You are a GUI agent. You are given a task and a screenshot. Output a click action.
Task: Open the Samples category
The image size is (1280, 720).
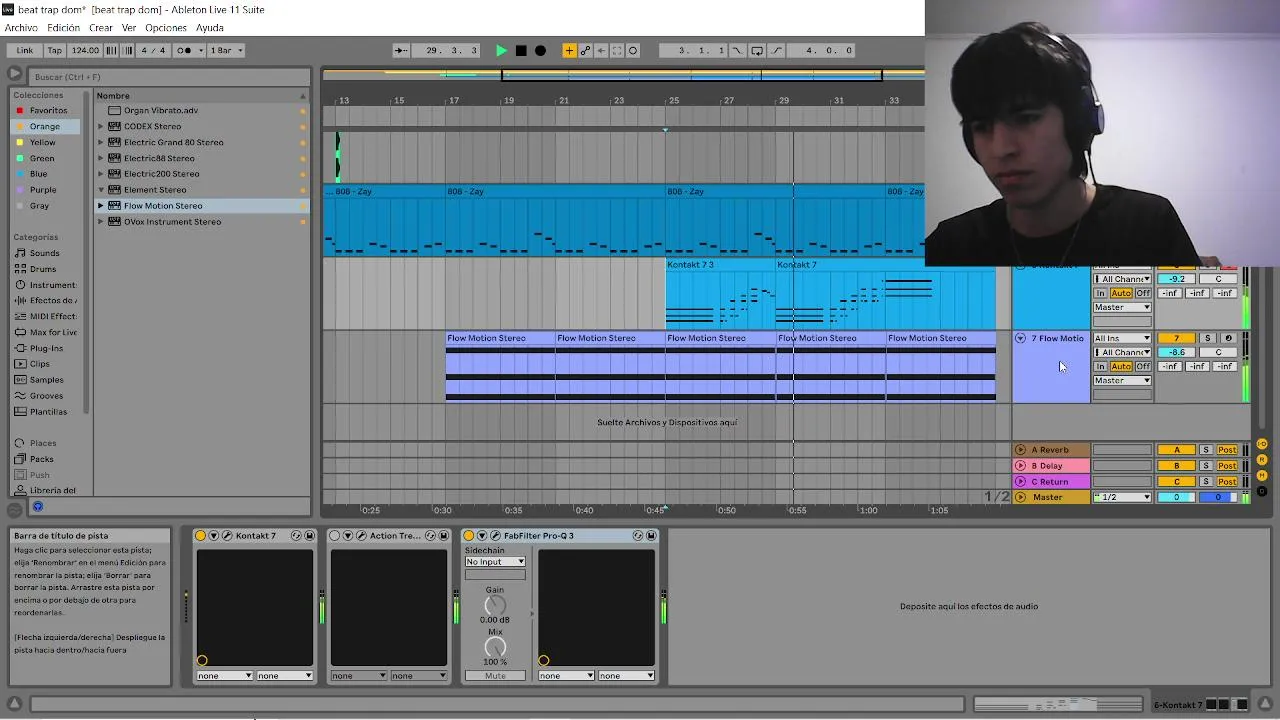(46, 380)
